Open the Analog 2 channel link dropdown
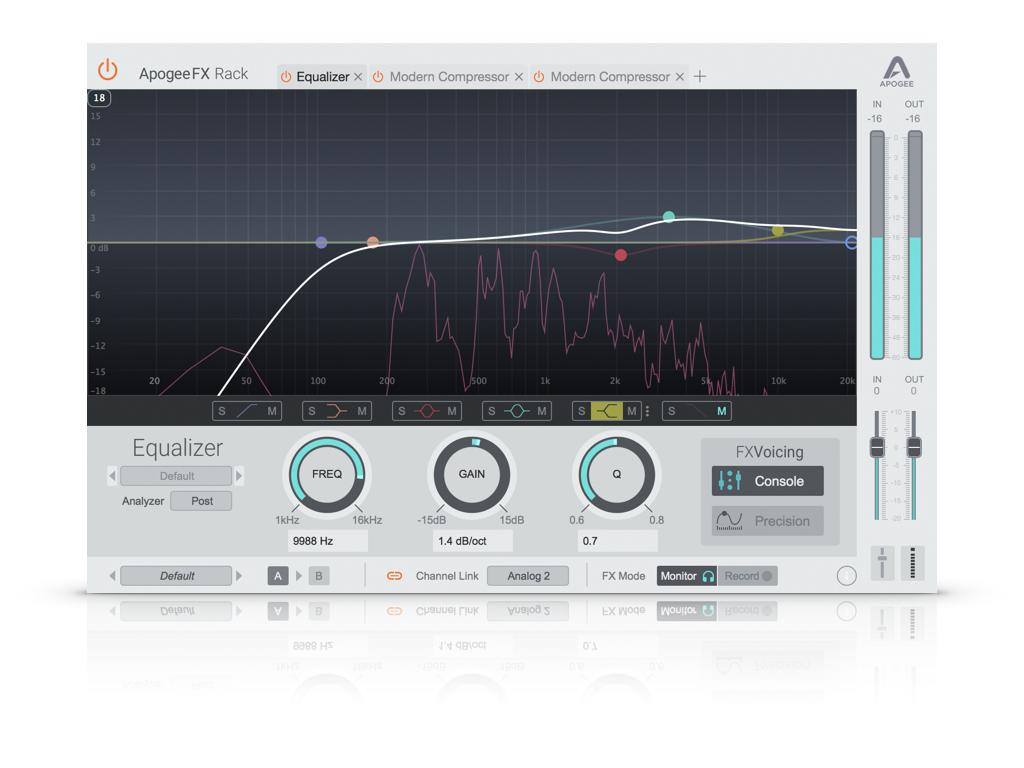This screenshot has height=768, width=1024. 528,576
